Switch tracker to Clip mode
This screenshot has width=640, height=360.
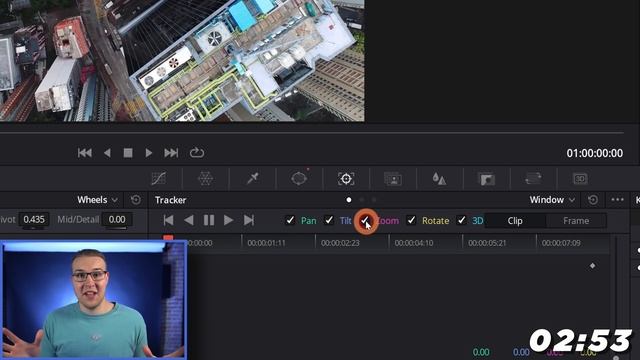click(x=515, y=221)
